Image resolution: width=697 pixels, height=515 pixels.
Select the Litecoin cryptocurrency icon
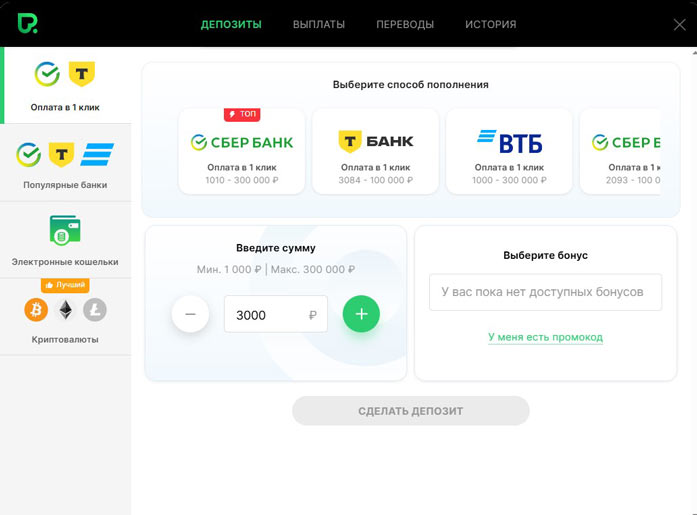coord(95,310)
